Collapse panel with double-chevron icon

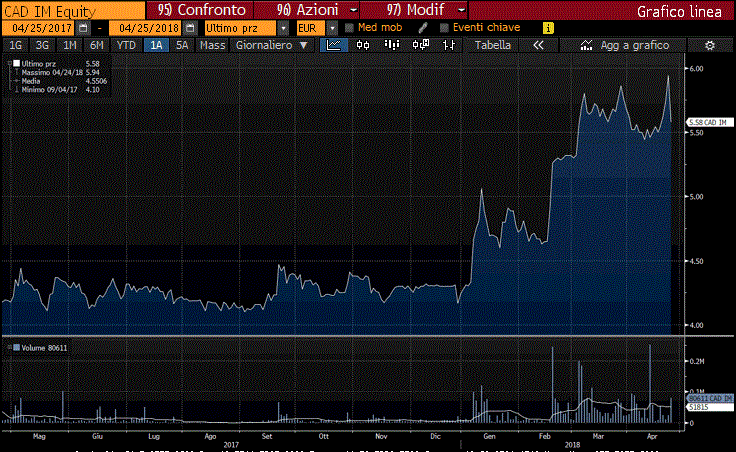coord(538,45)
